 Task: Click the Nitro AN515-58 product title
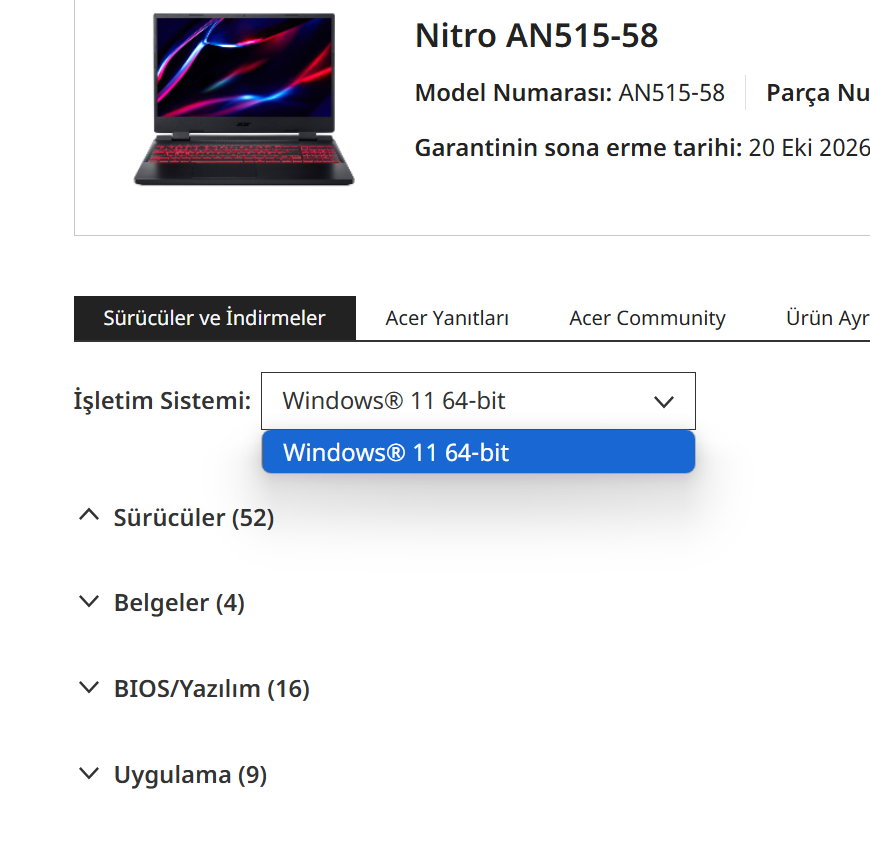coord(536,36)
